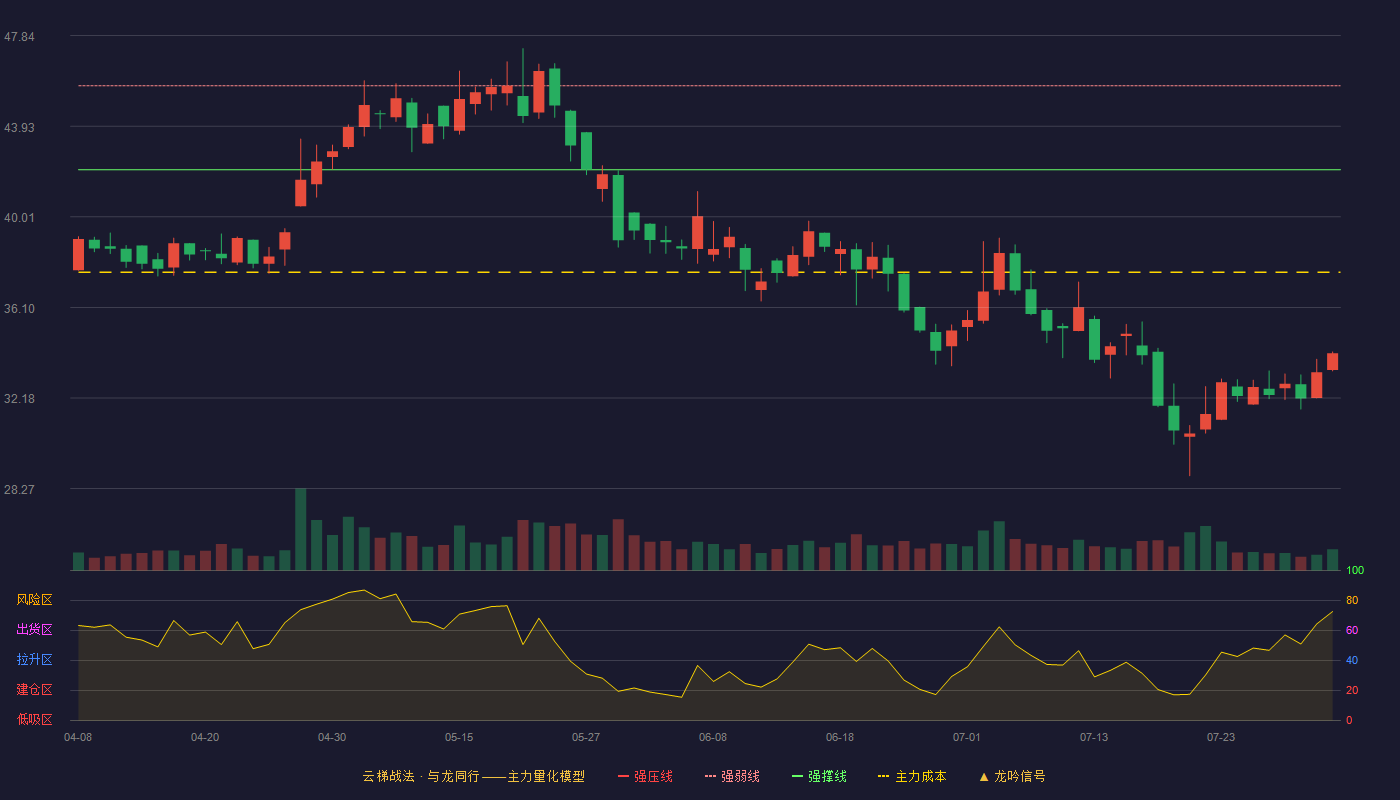The width and height of the screenshot is (1400, 800).
Task: Click the green horizontal support line on the chart
Action: (709, 170)
